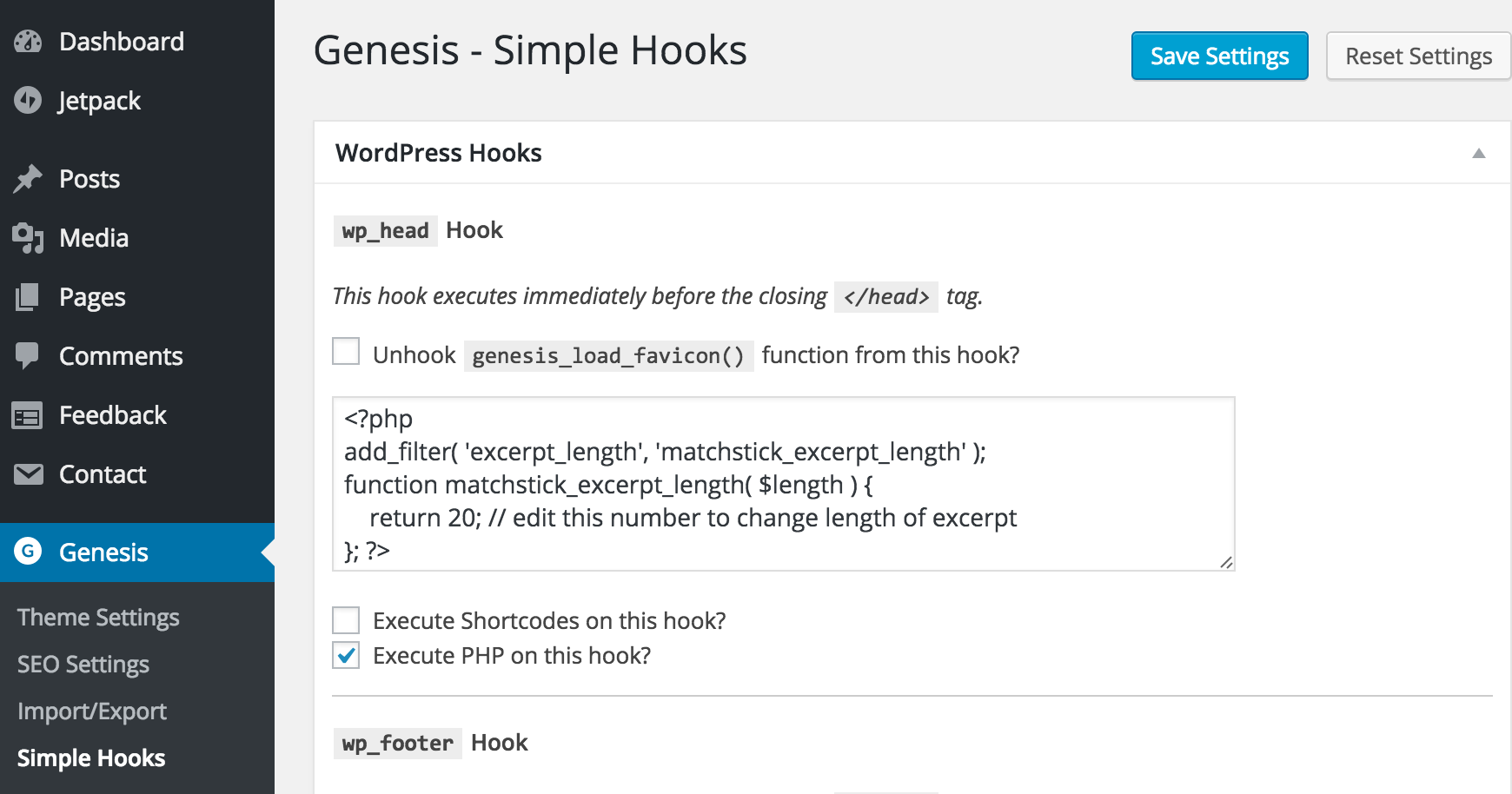Viewport: 1512px width, 794px height.
Task: Click the textarea resize handle corner
Action: [1226, 562]
